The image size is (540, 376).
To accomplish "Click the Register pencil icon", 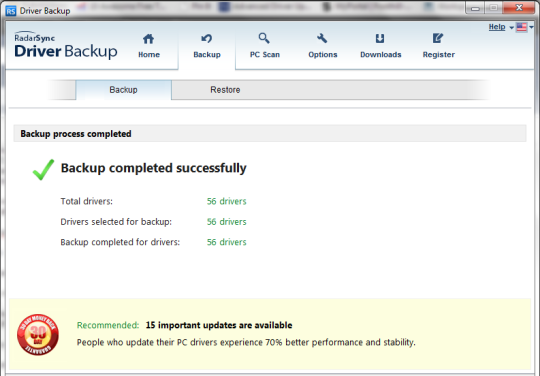I will pos(438,38).
